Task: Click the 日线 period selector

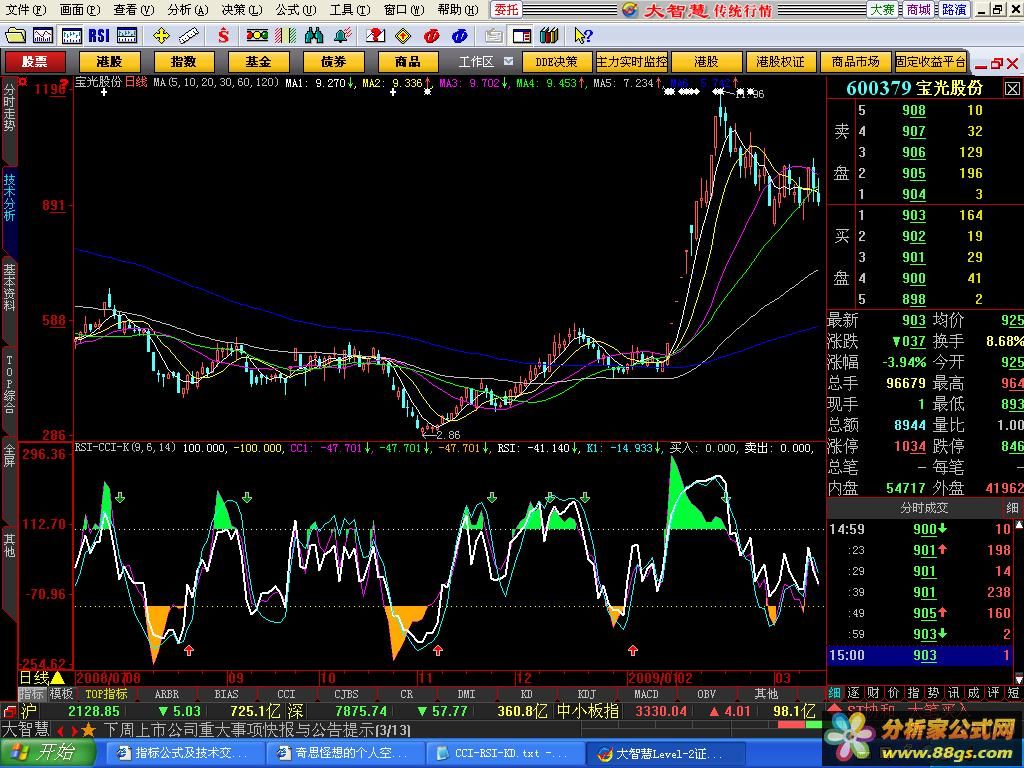Action: tap(41, 678)
